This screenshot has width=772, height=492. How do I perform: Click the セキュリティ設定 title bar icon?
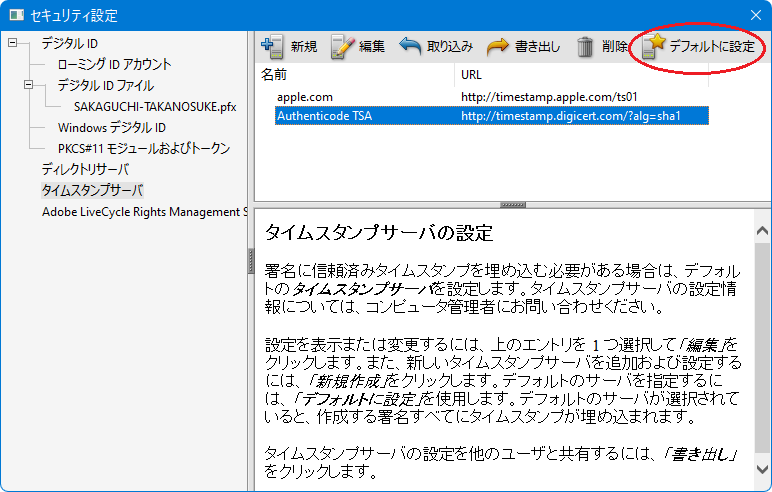(x=17, y=15)
